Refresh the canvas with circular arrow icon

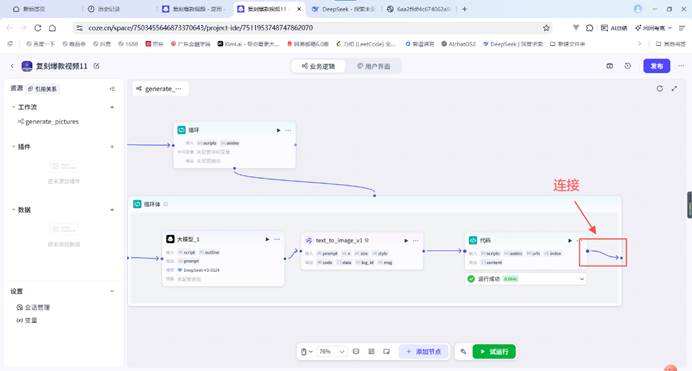(659, 88)
